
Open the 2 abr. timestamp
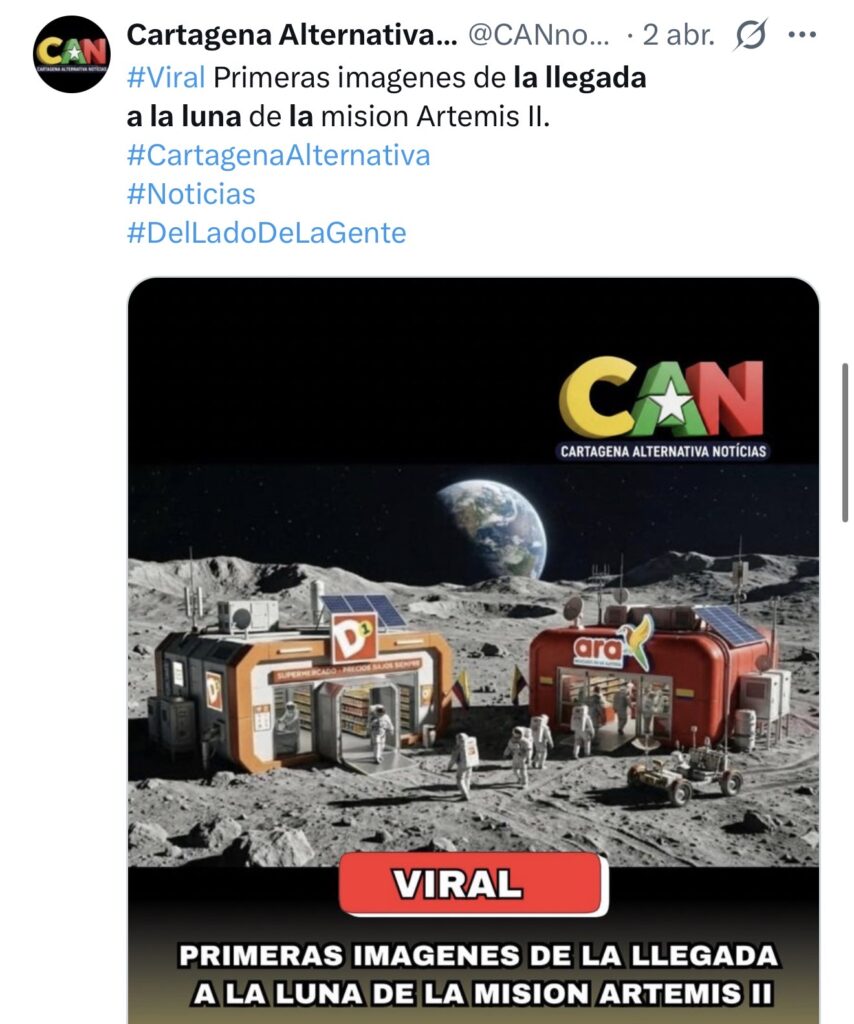click(x=679, y=35)
